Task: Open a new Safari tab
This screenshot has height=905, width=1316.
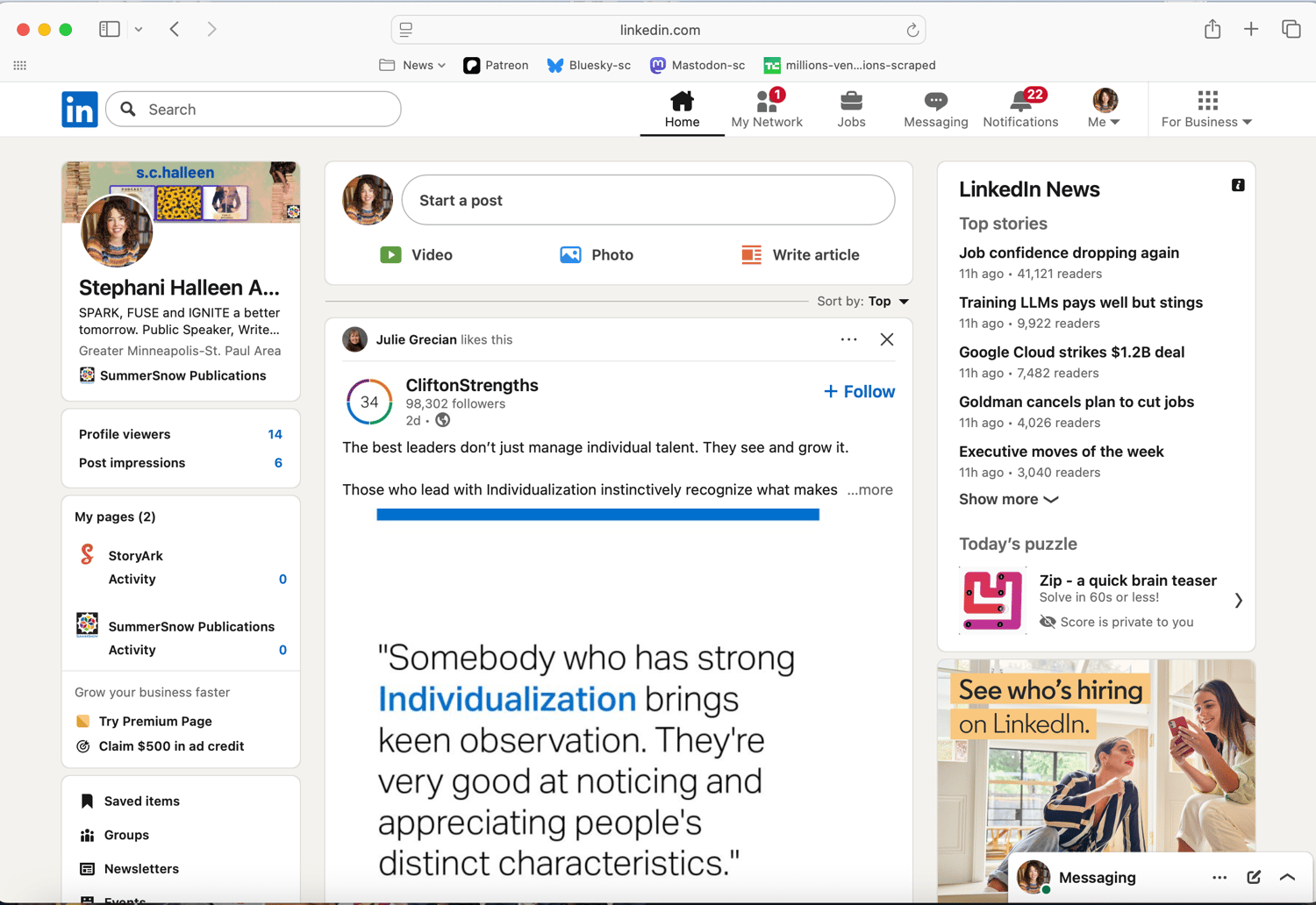Action: click(1251, 29)
